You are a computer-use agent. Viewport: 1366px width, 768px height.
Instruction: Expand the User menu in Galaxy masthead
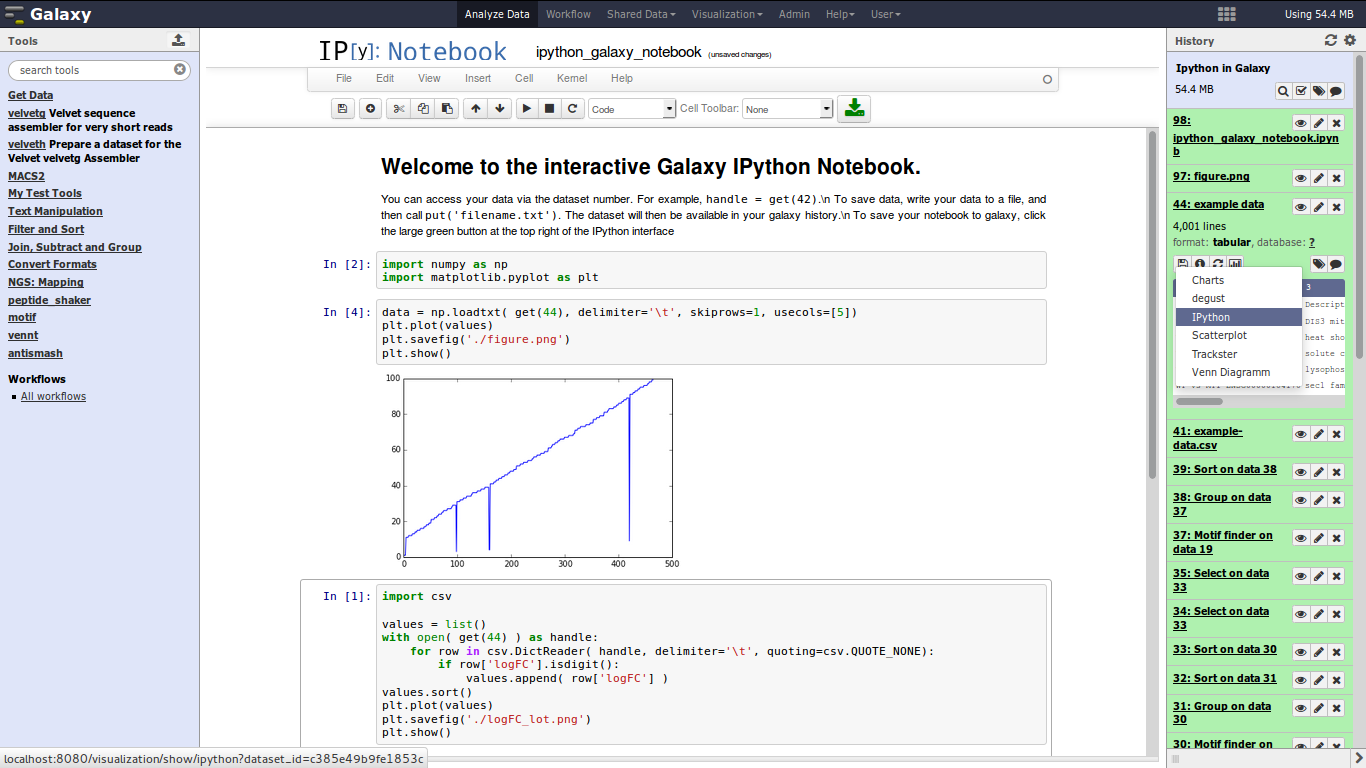(885, 14)
